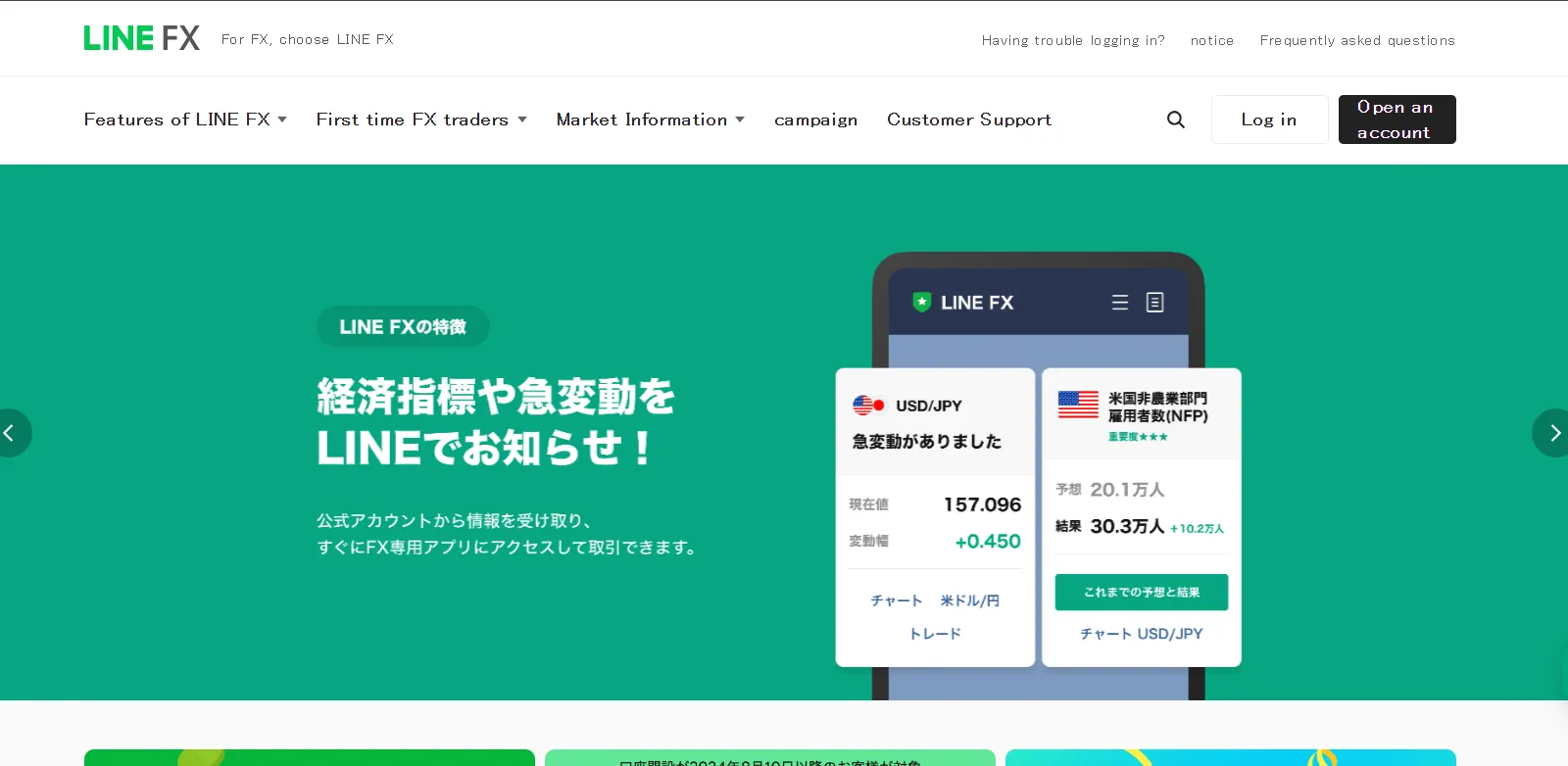Open 'Having trouble logging in?' link
Viewport: 1568px width, 766px height.
[x=1073, y=40]
